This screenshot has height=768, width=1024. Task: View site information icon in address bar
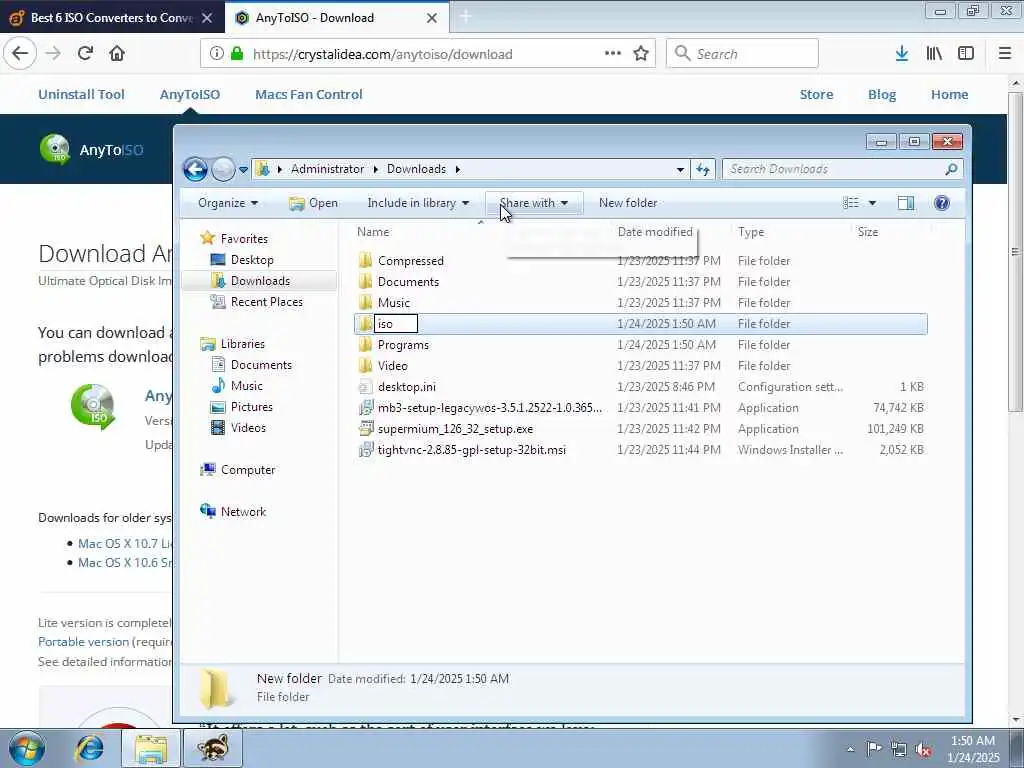coord(216,54)
